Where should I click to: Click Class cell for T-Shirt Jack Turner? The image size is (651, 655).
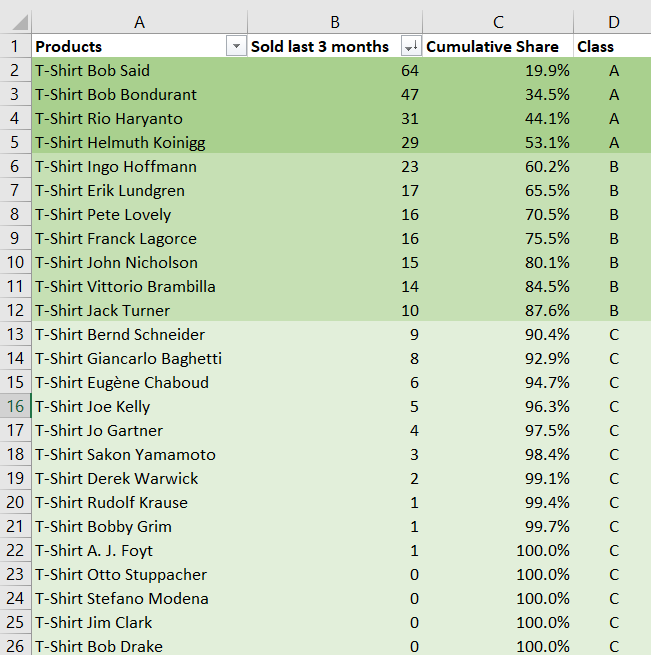pyautogui.click(x=613, y=310)
